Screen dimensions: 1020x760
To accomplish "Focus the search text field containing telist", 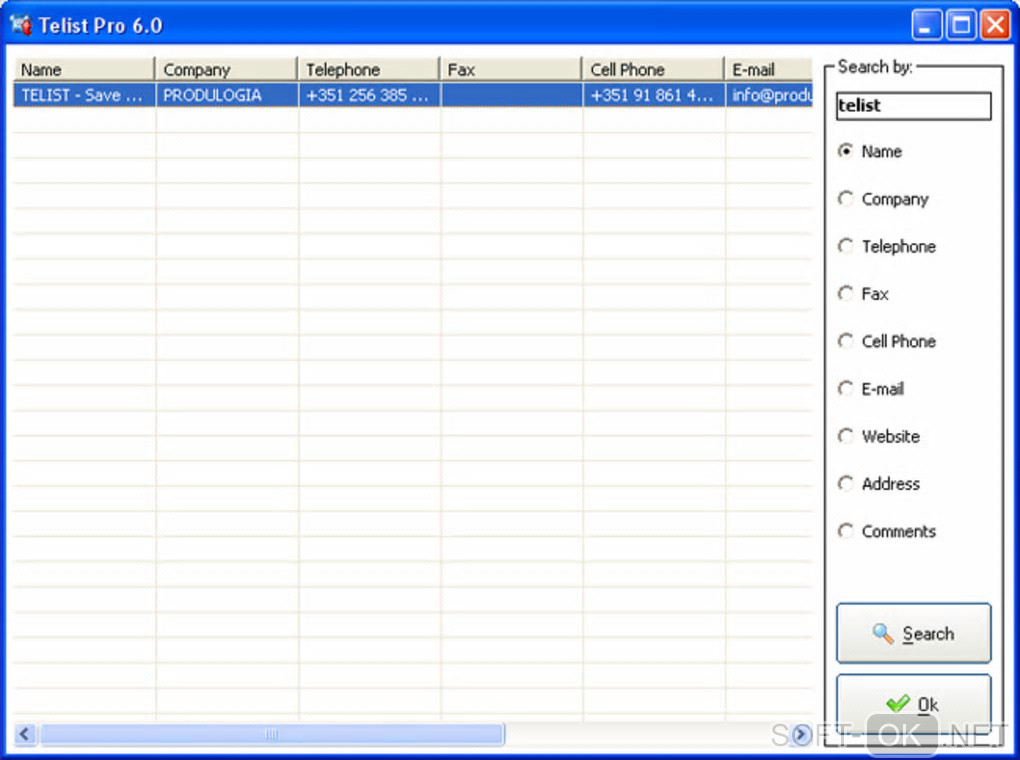I will click(913, 105).
